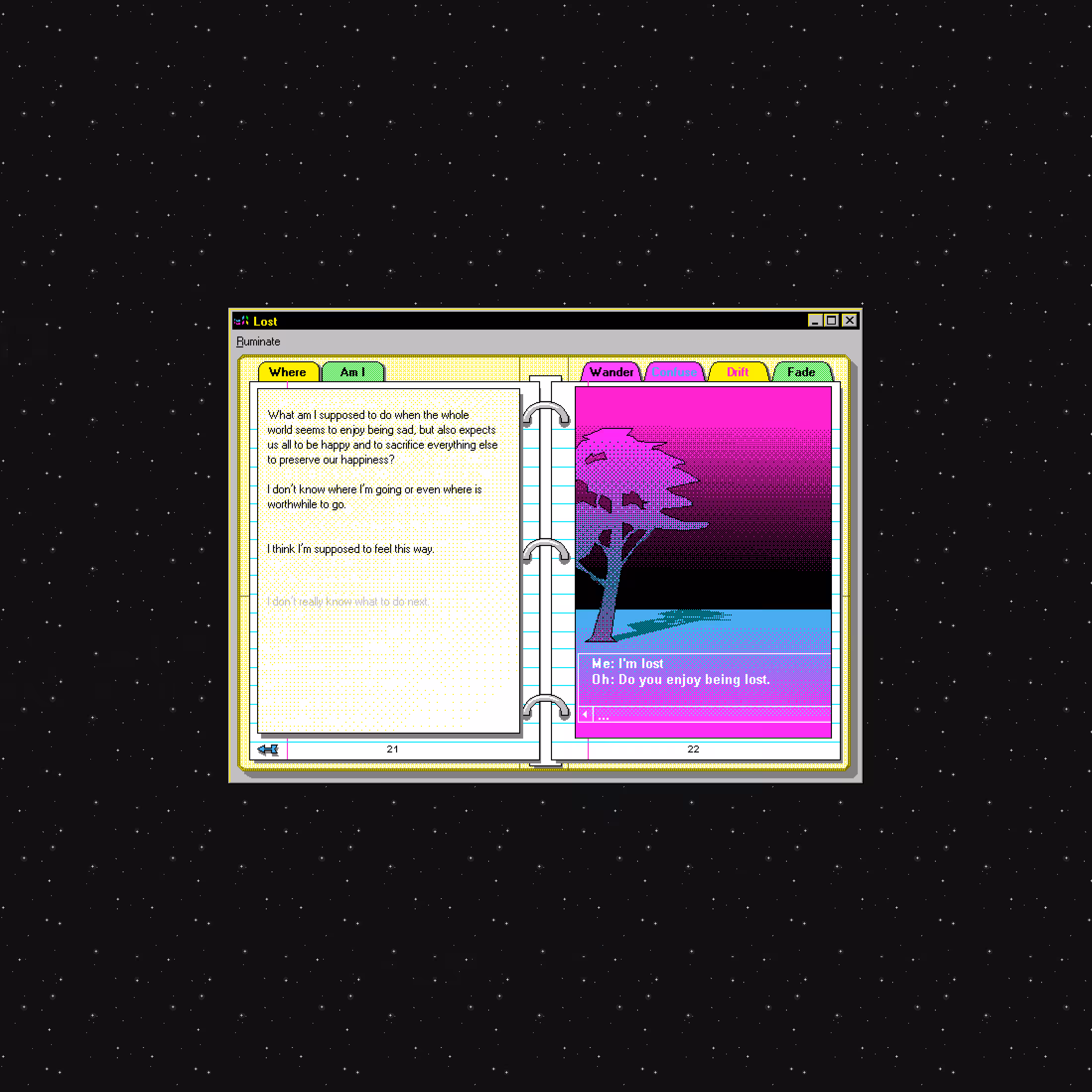This screenshot has height=1092, width=1092.
Task: Minimize the Lost window
Action: point(815,321)
